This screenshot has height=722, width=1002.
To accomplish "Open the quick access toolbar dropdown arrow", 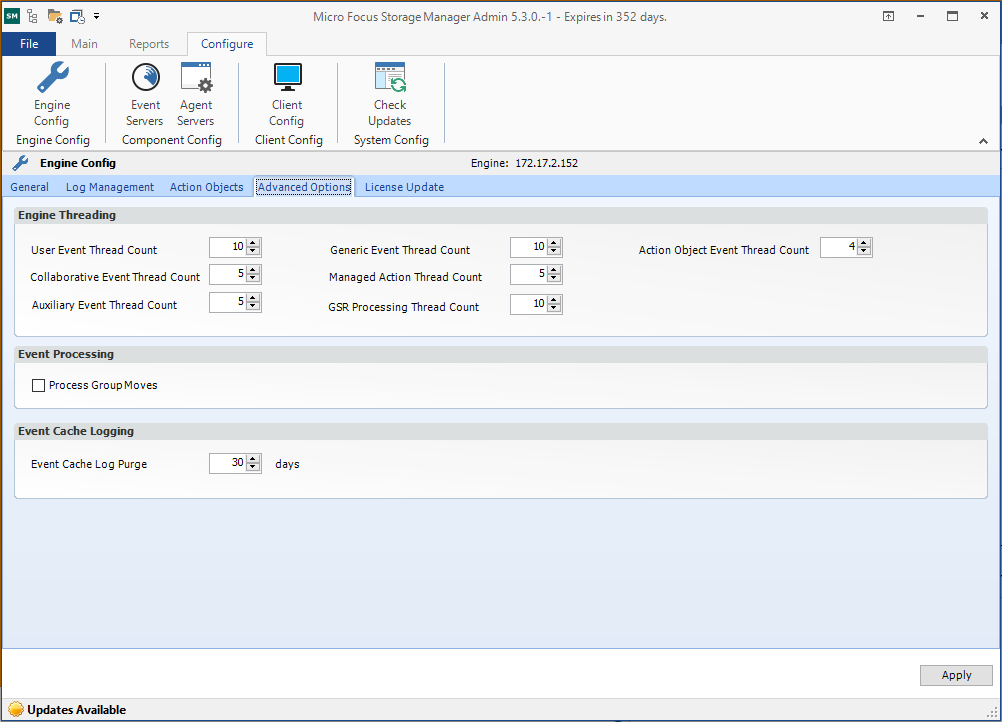I will tap(96, 16).
